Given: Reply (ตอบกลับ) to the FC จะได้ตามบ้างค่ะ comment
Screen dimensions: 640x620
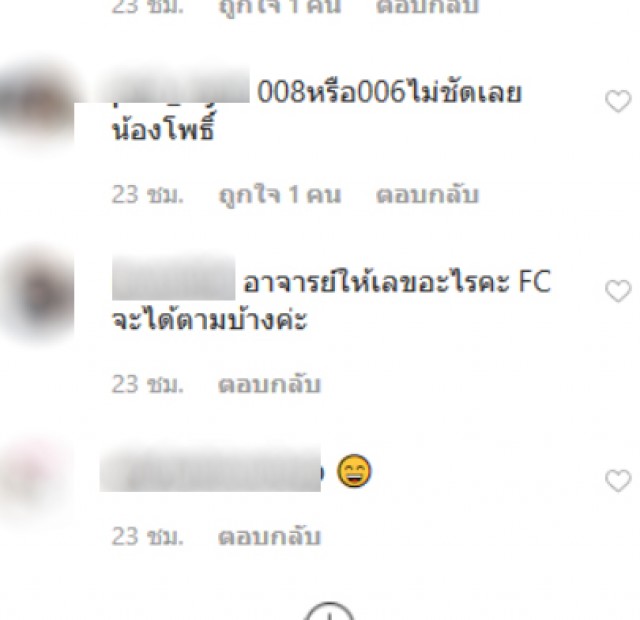Looking at the screenshot, I should point(269,384).
